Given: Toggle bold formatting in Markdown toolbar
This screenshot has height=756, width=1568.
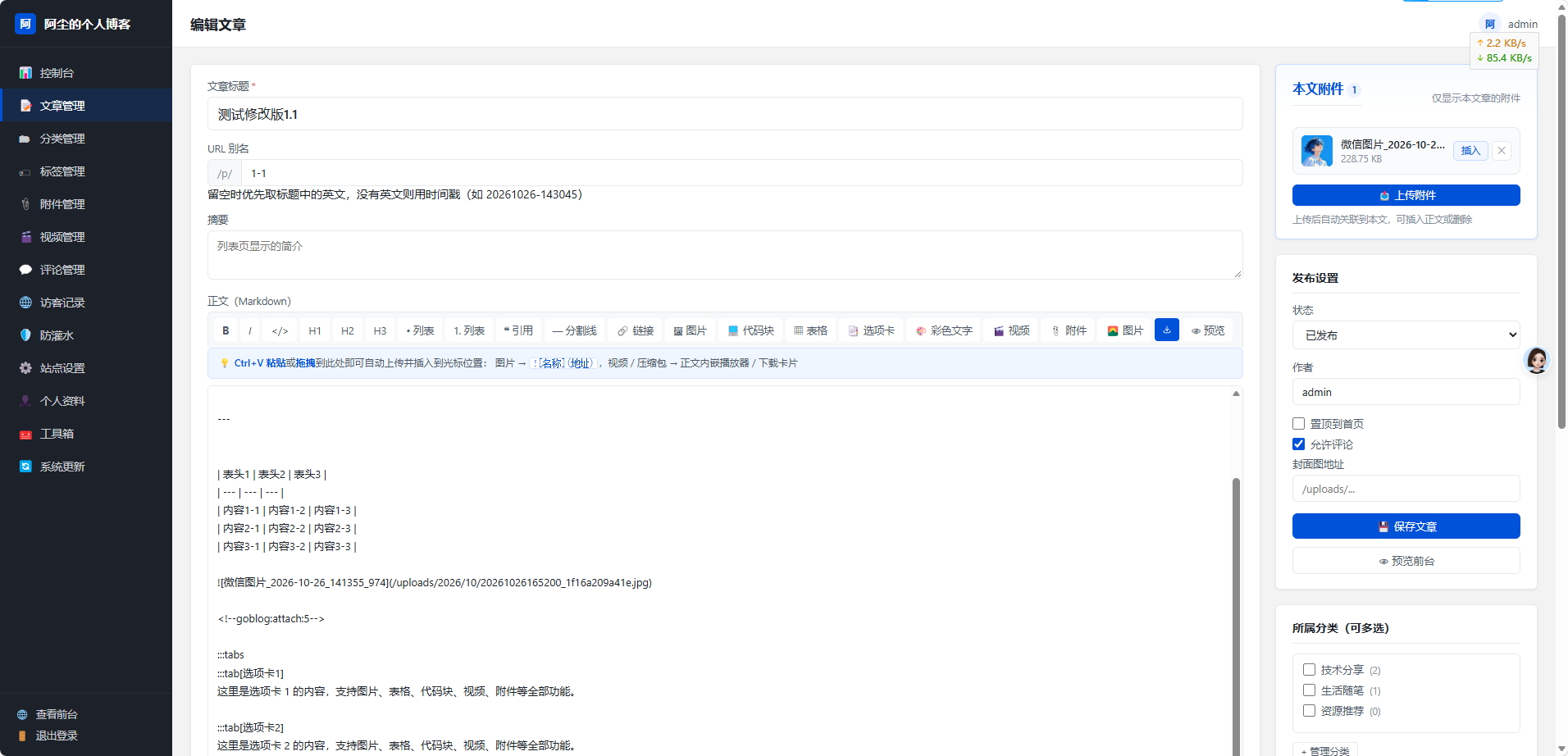Looking at the screenshot, I should [x=226, y=330].
